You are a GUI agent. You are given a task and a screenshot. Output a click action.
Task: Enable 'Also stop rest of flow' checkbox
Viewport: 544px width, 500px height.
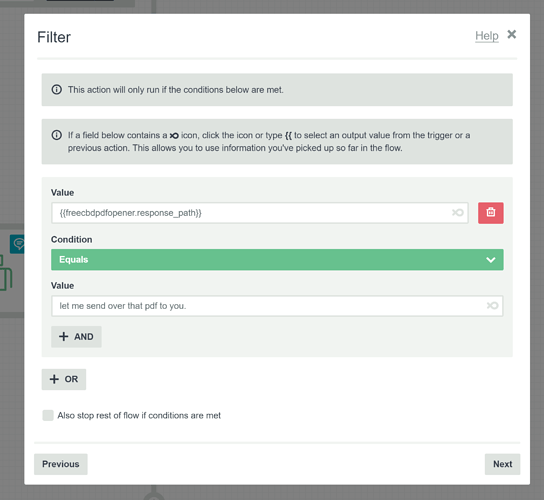48,415
